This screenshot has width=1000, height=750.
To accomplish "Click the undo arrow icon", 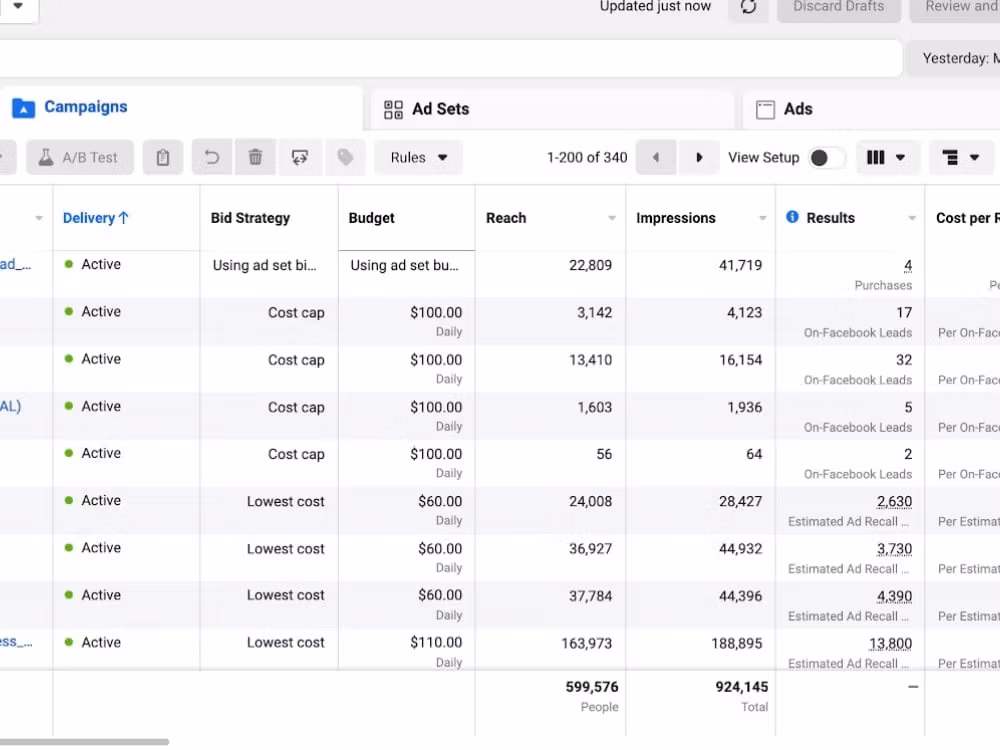I will [x=212, y=158].
